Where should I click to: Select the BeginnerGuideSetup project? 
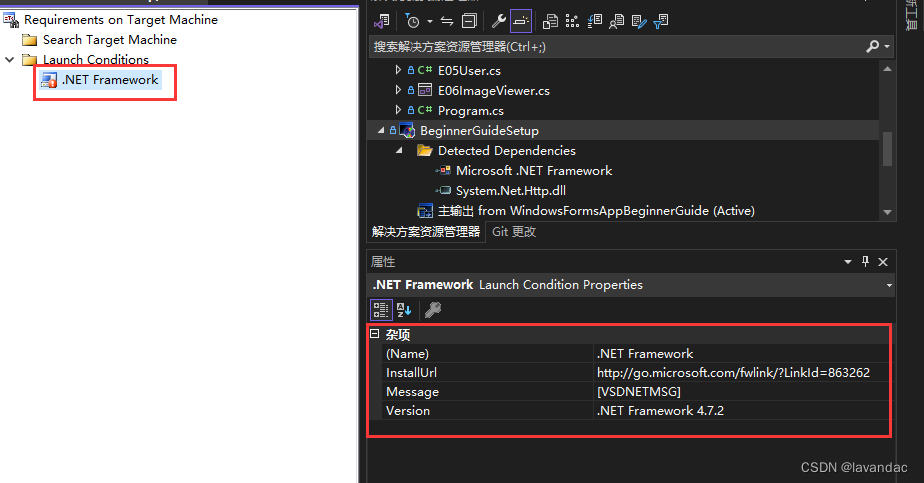click(x=479, y=131)
